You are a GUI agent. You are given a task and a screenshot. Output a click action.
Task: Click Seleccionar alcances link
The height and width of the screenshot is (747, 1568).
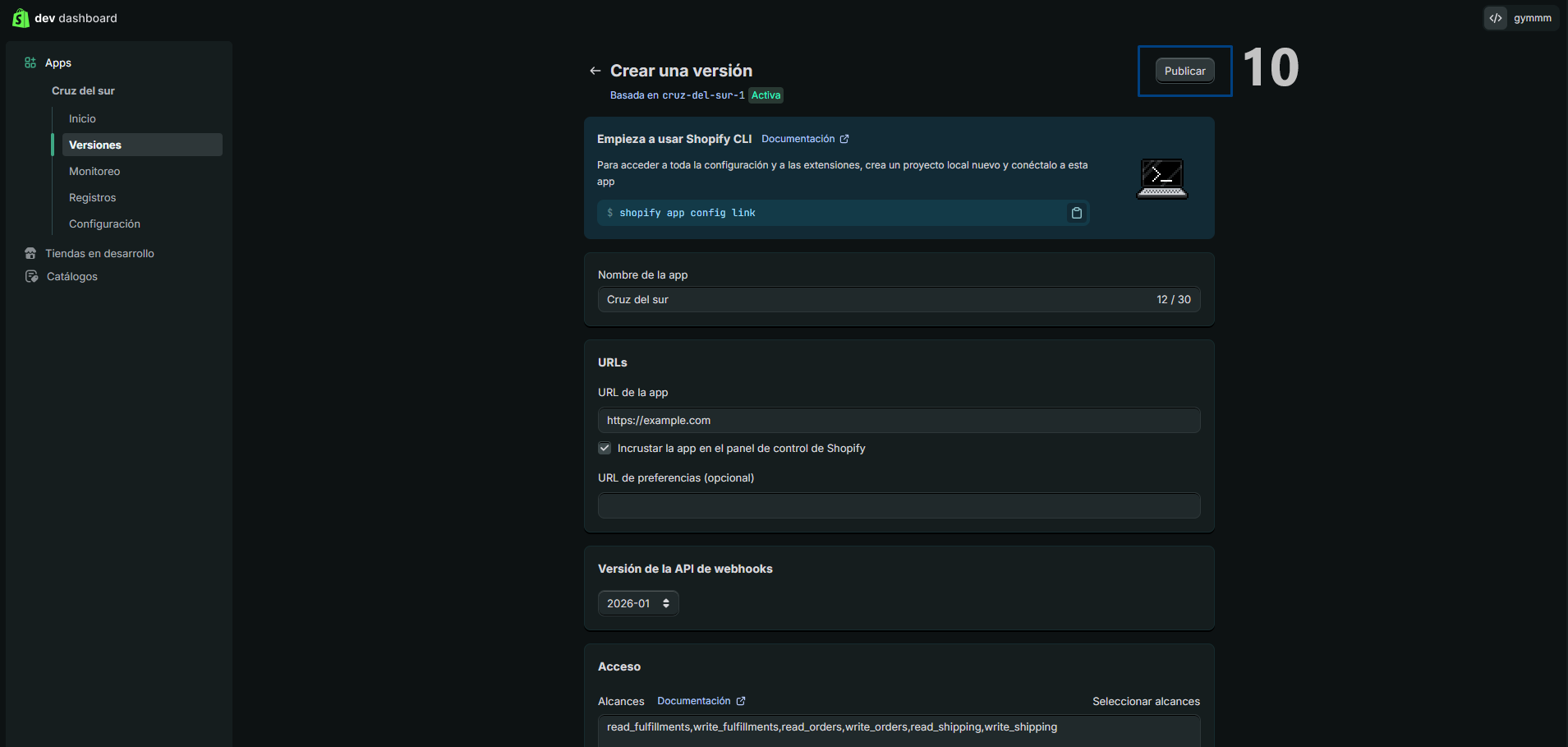[1145, 702]
